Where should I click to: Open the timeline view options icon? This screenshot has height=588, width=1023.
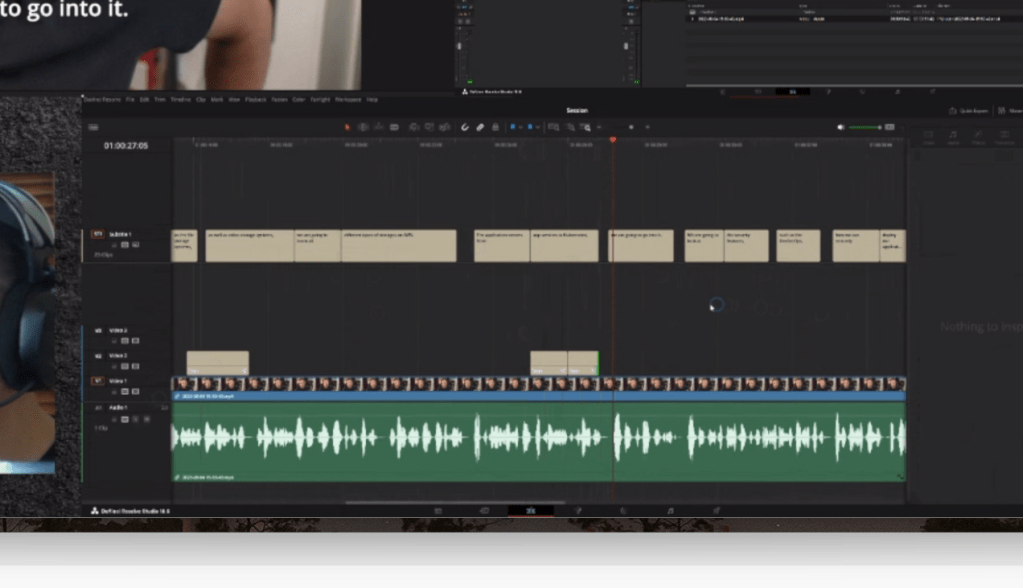click(x=93, y=127)
